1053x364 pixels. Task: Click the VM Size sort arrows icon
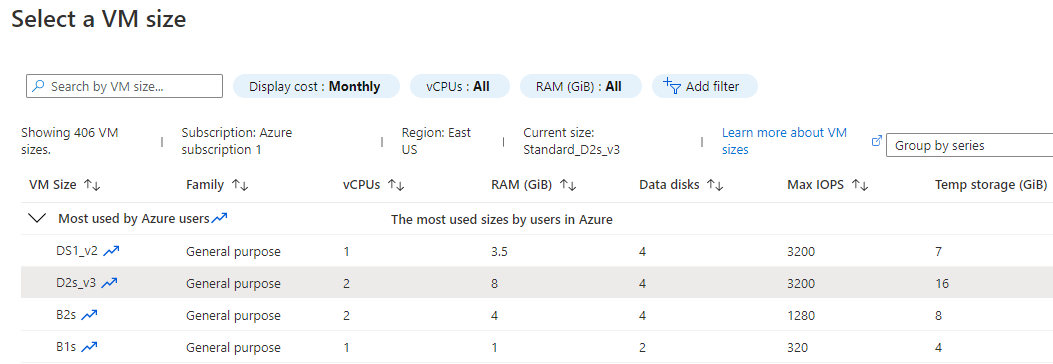coord(92,185)
